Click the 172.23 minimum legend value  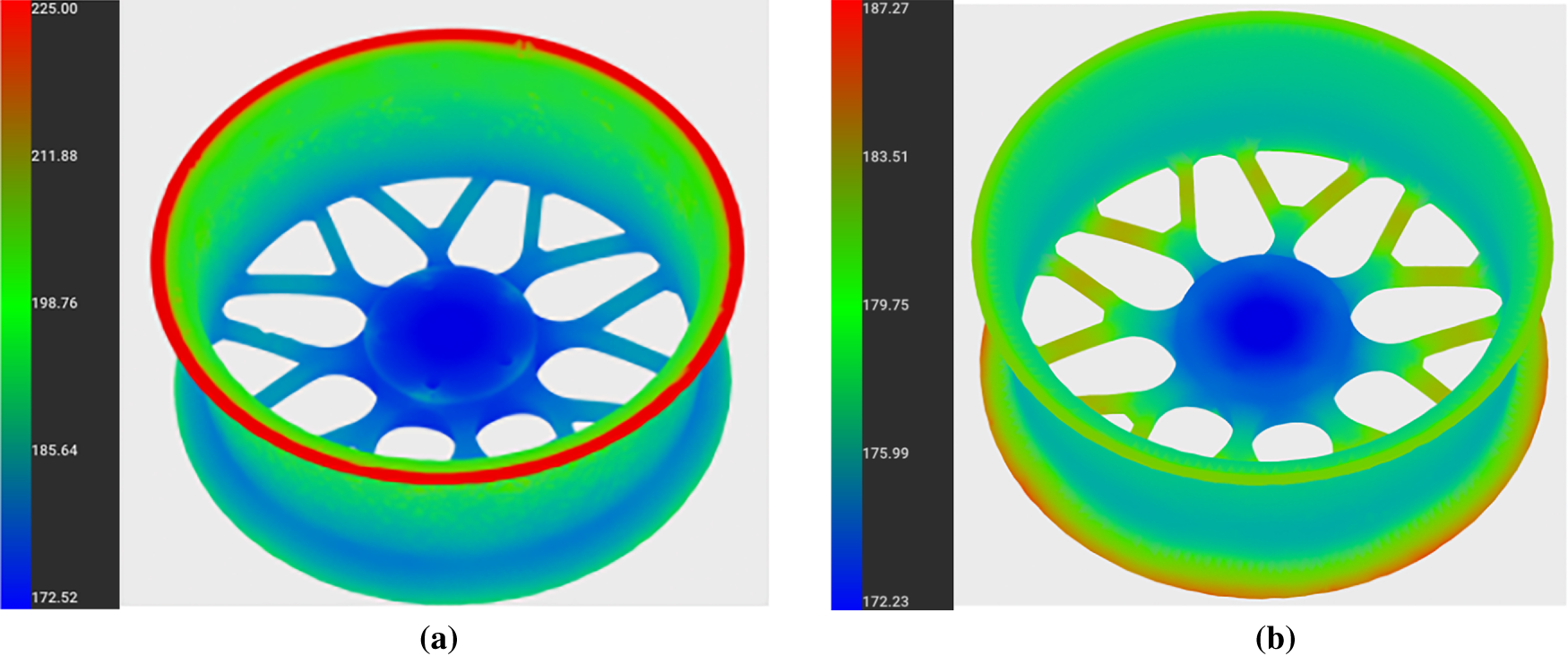[x=885, y=600]
